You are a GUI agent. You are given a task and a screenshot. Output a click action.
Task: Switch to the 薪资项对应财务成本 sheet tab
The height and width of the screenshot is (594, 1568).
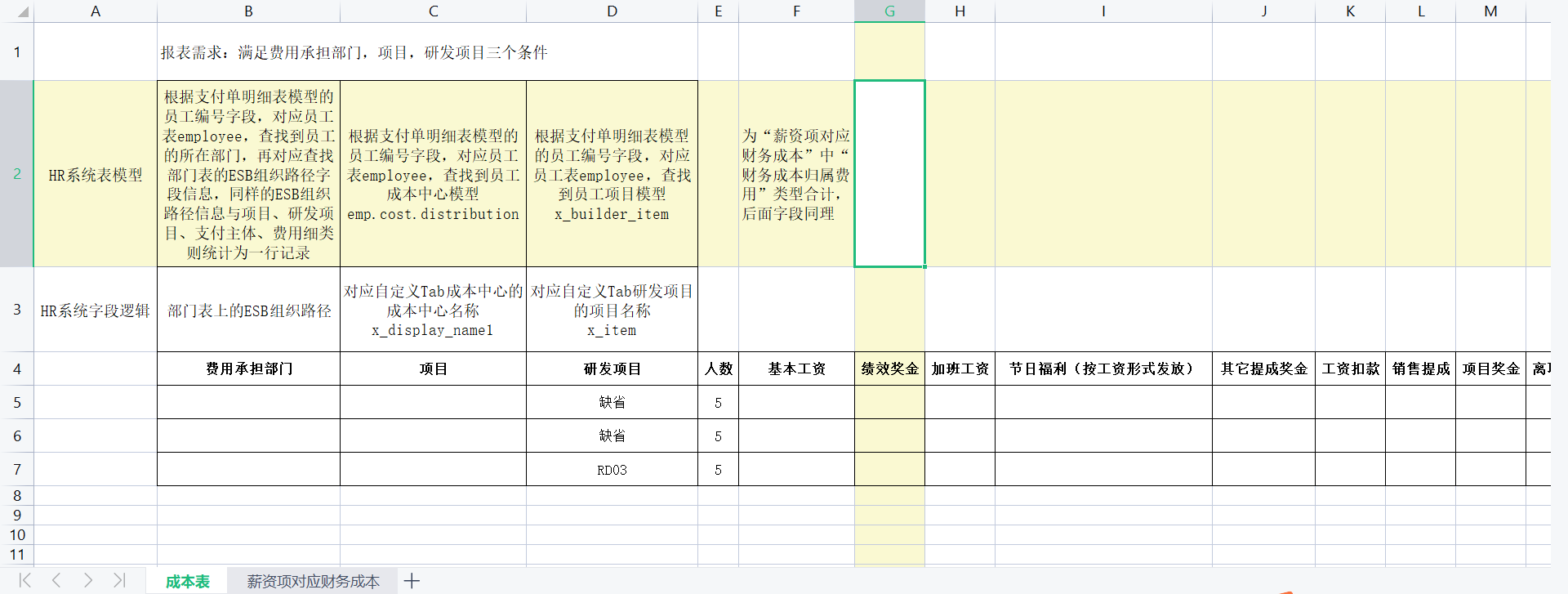(313, 581)
